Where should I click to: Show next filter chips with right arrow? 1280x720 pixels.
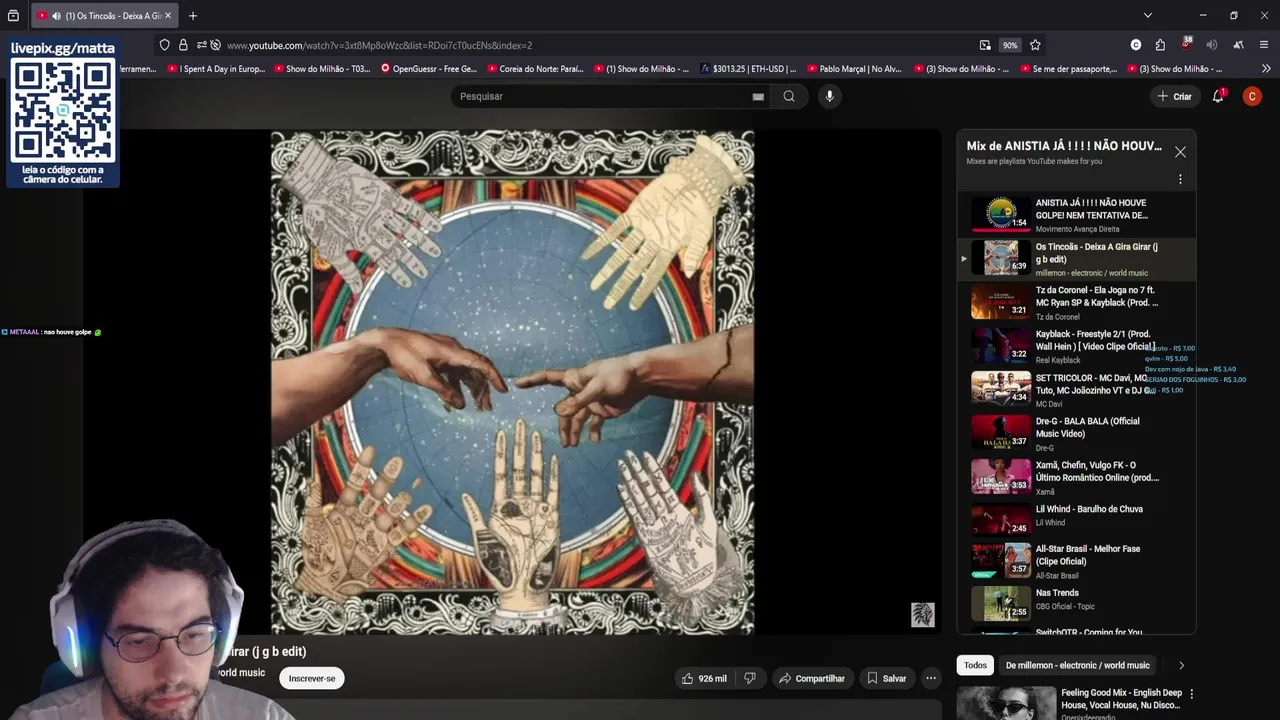(1181, 665)
